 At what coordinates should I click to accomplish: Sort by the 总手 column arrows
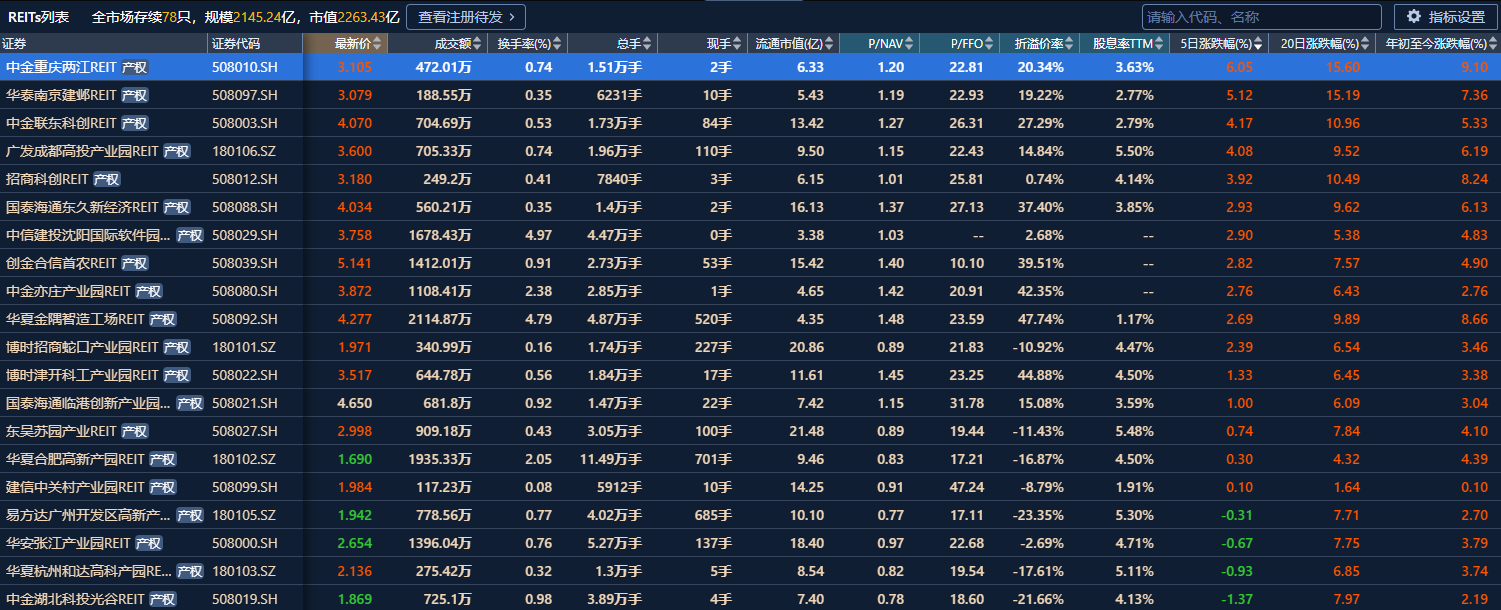click(648, 43)
